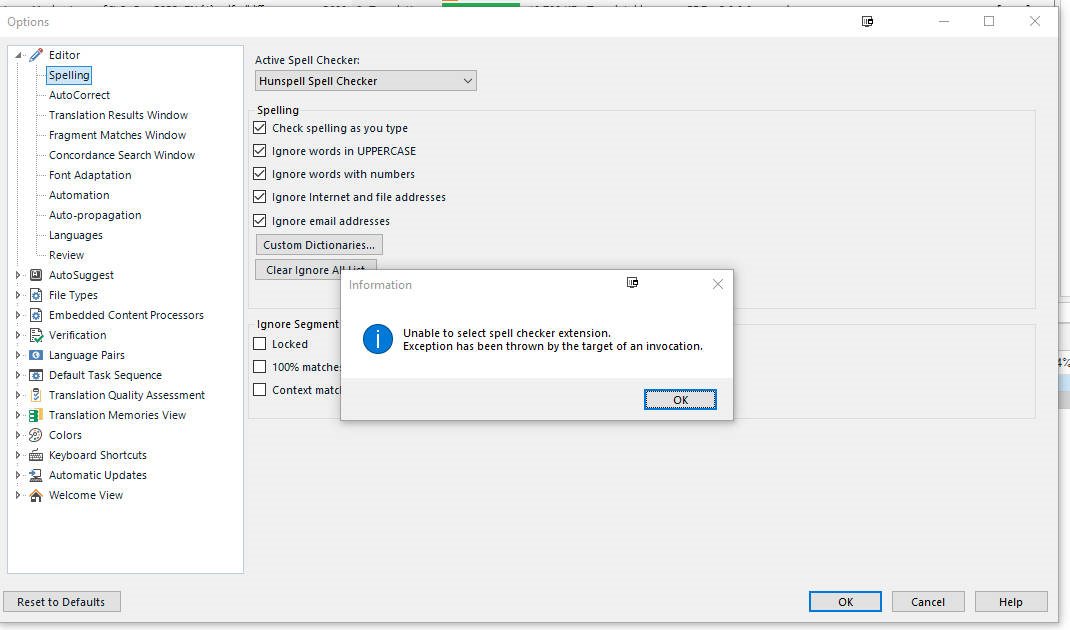Expand the File Types node

tap(18, 295)
